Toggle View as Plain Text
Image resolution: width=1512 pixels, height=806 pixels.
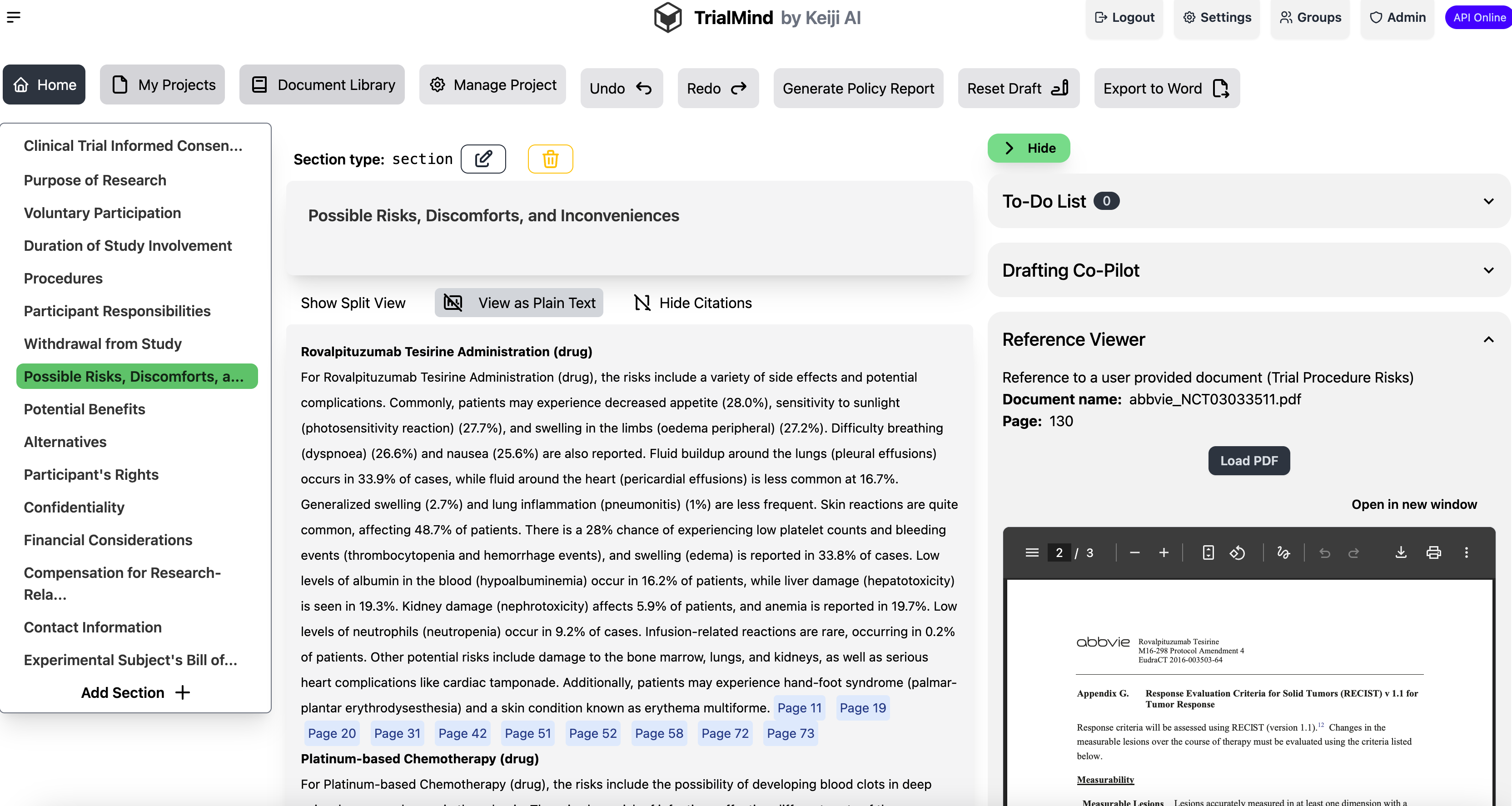(519, 303)
